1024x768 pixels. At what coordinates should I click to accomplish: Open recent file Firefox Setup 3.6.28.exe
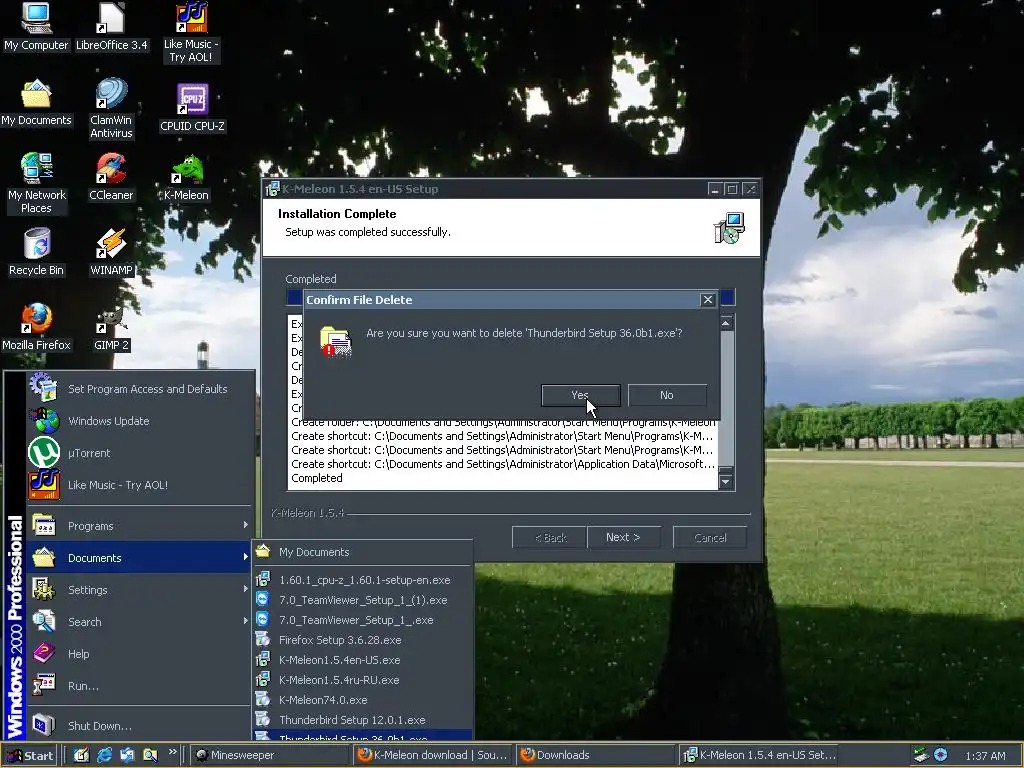[362, 640]
